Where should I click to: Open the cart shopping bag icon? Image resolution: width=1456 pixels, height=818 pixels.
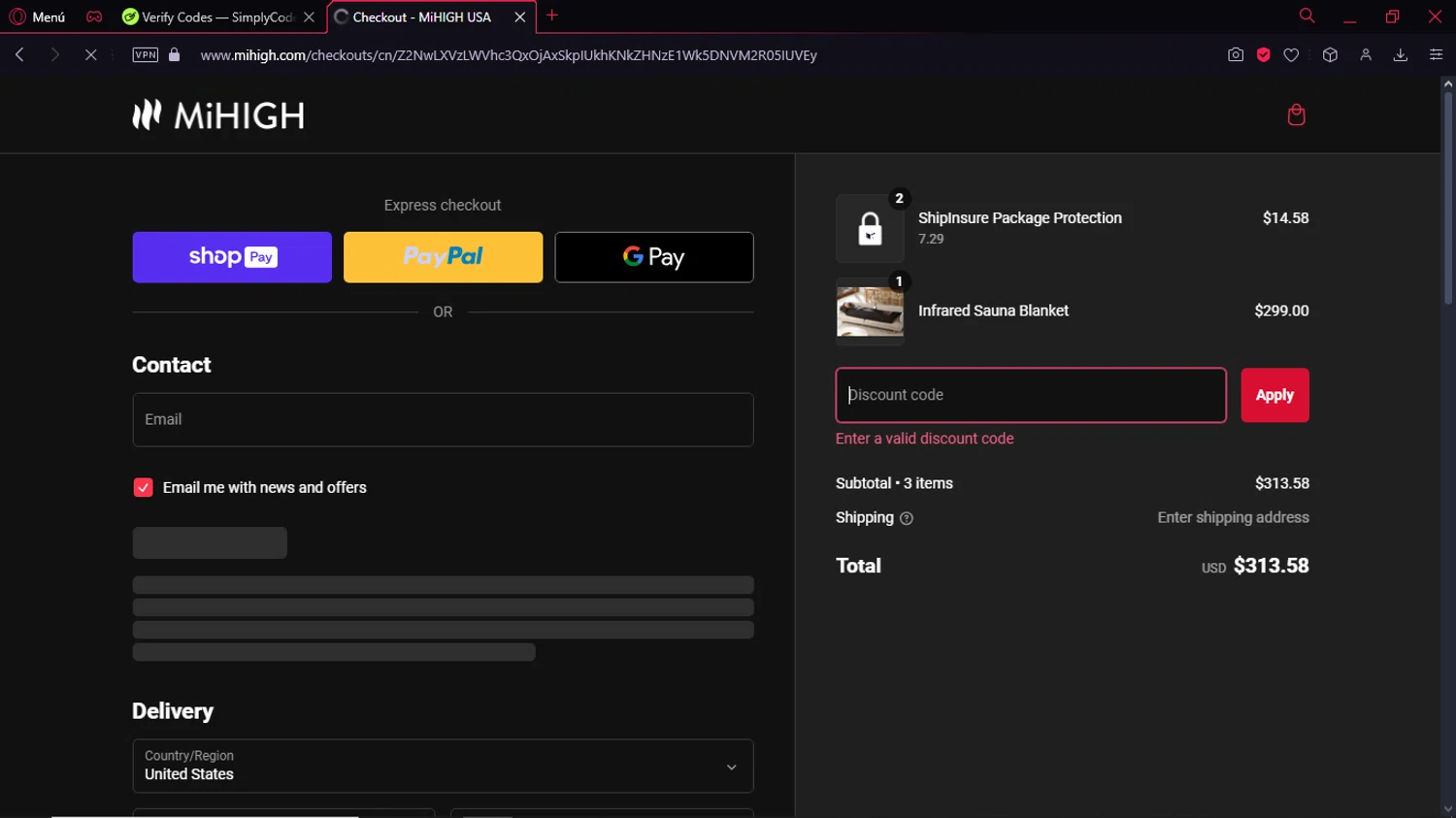click(1296, 115)
